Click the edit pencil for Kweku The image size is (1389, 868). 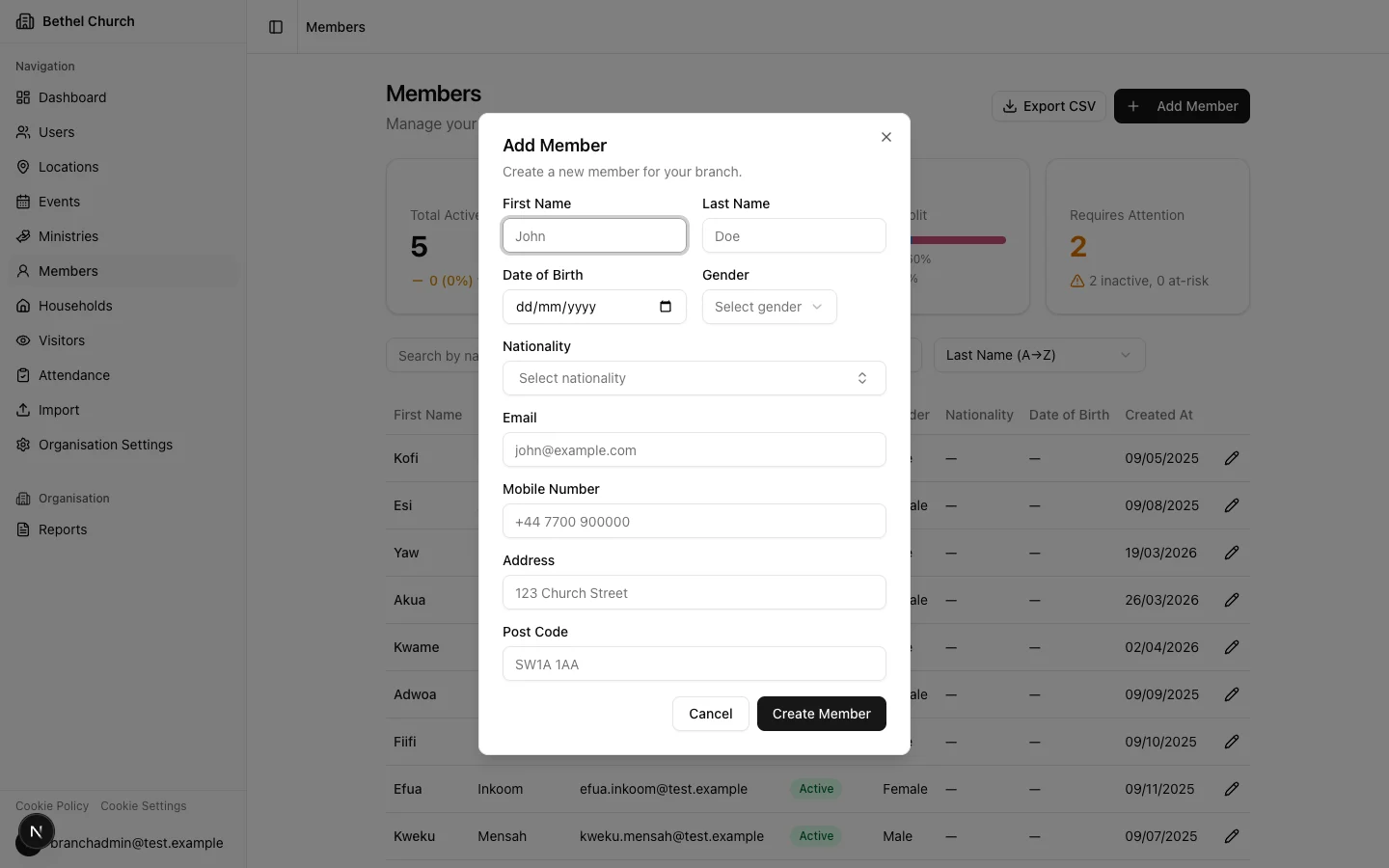tap(1232, 836)
